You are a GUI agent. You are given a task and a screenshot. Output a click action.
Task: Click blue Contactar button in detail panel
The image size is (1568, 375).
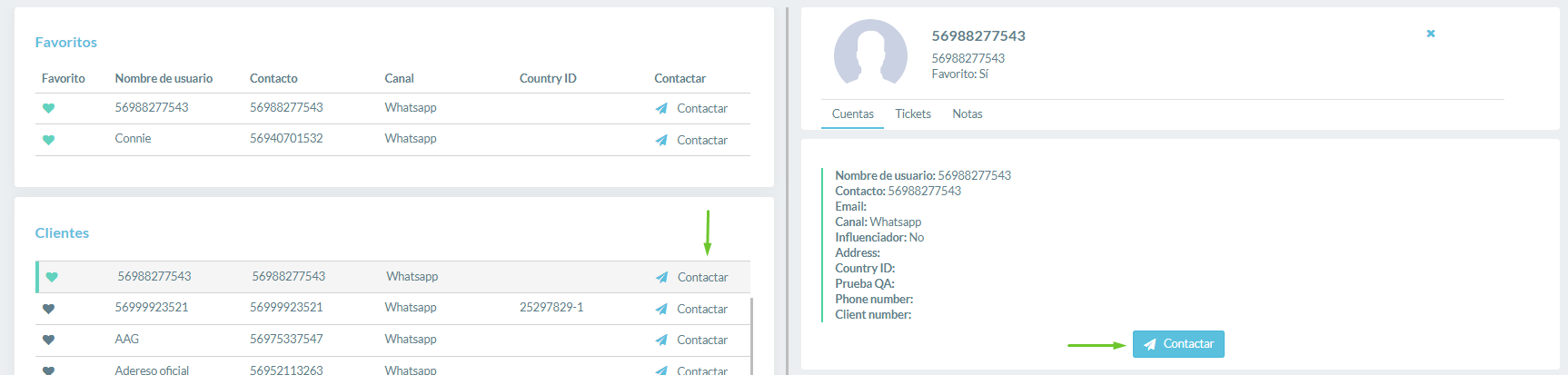pos(1178,344)
